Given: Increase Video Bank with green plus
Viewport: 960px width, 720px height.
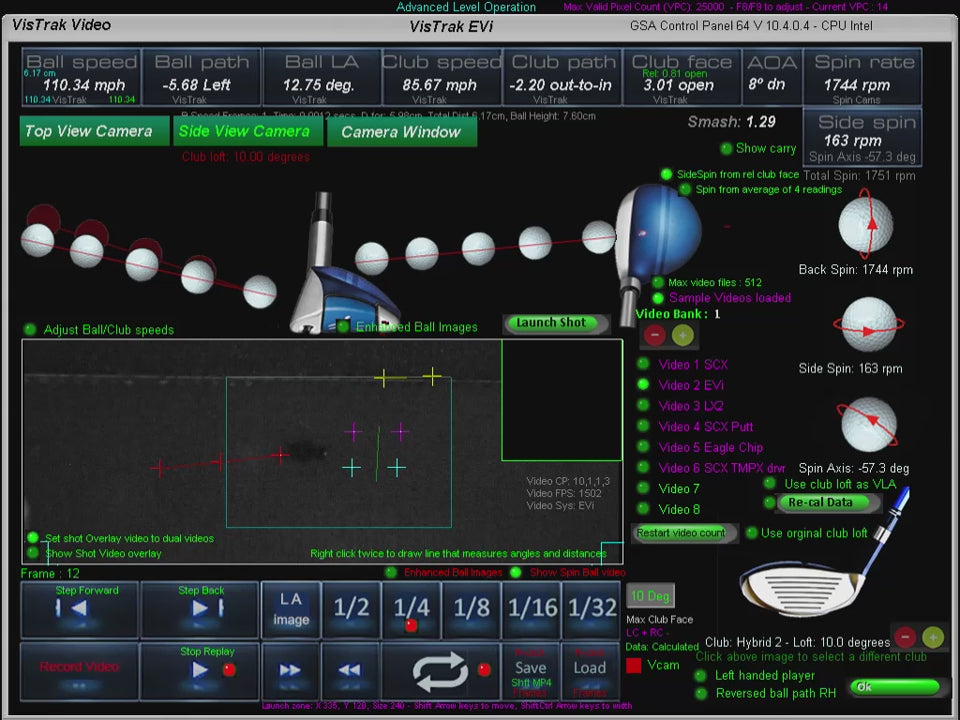Looking at the screenshot, I should click(683, 335).
